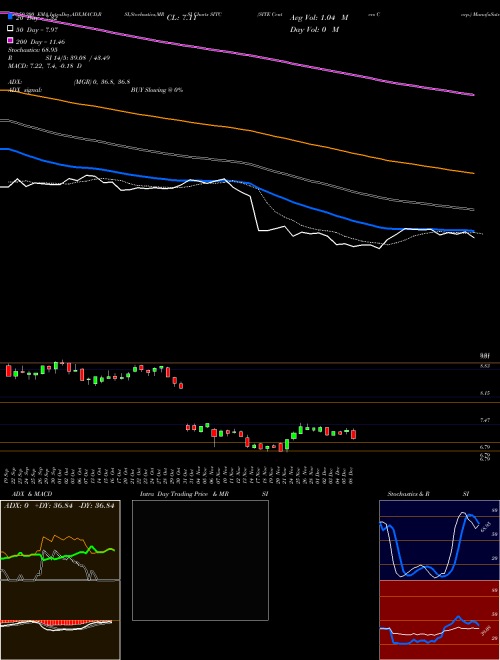Select the '50 Day - 7.97' legend text

tap(37, 30)
